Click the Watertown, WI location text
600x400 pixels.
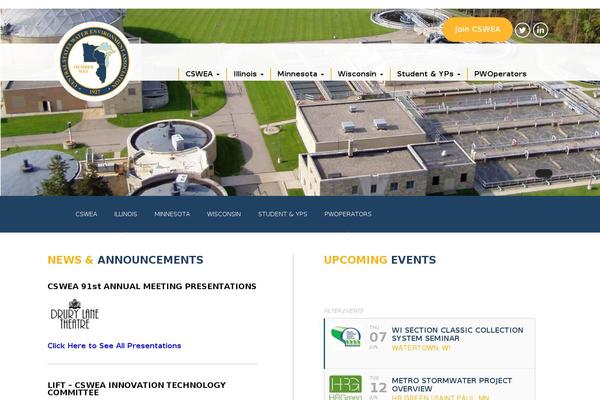tap(421, 348)
